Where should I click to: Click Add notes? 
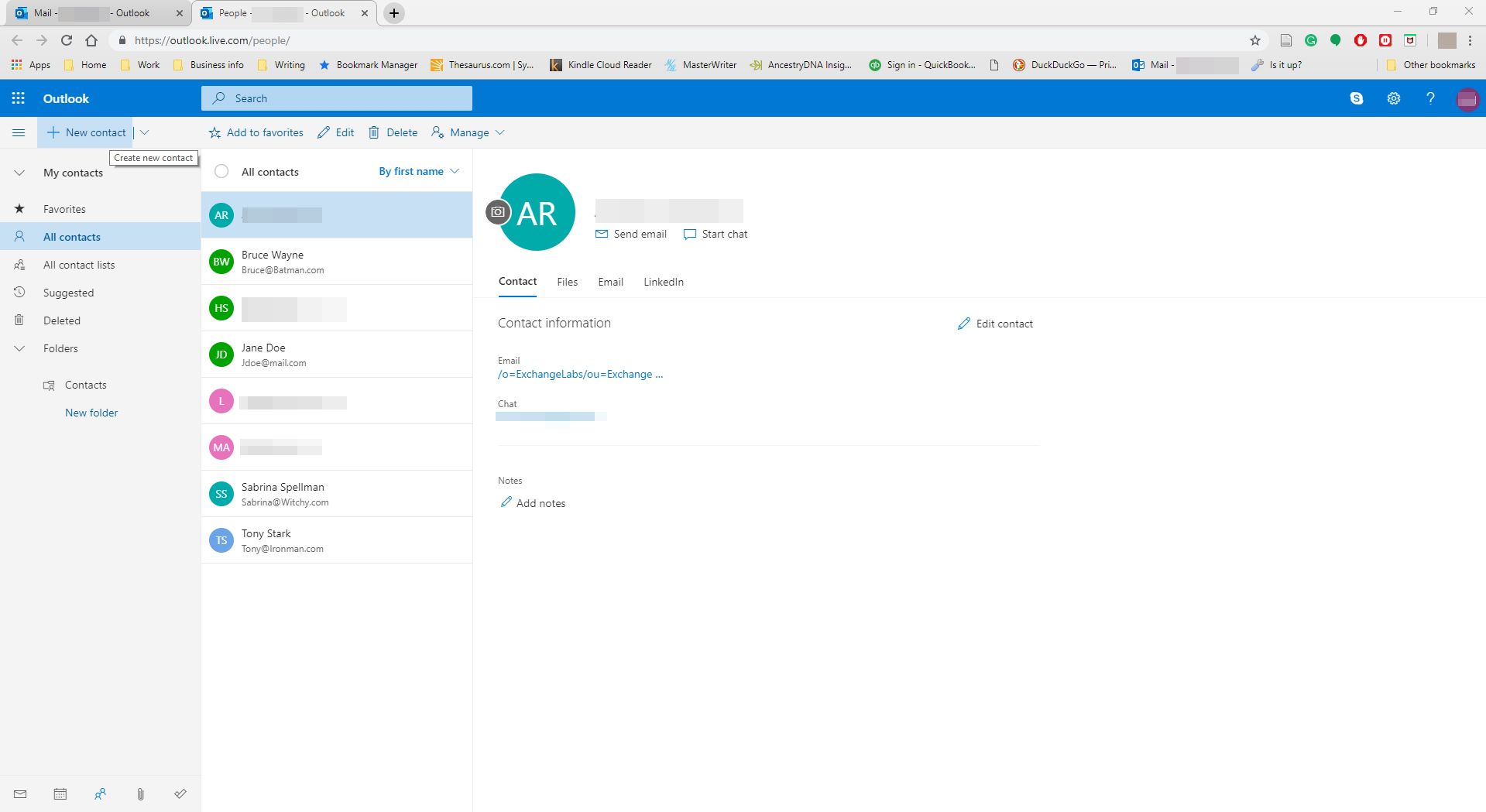tap(533, 503)
